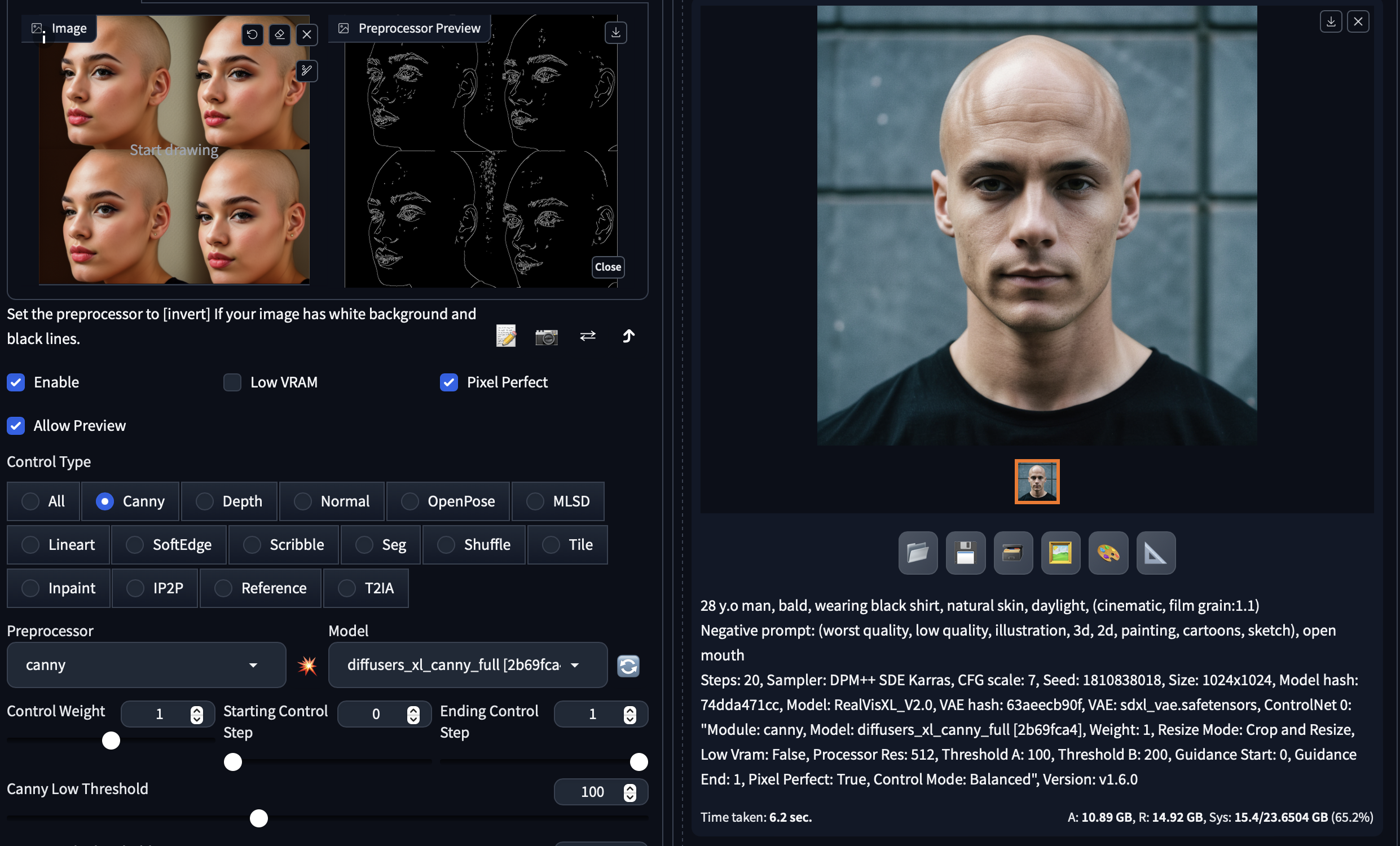The image size is (1400, 846).
Task: Click the camera webcam icon
Action: coord(546,337)
